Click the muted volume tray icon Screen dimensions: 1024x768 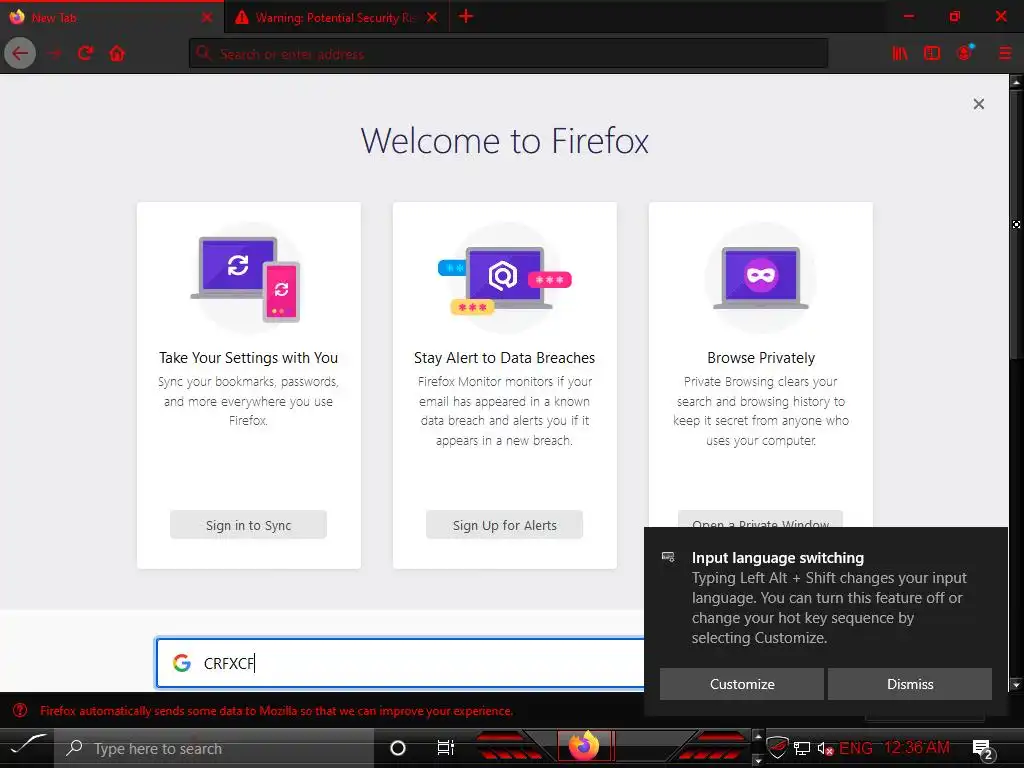pos(825,748)
